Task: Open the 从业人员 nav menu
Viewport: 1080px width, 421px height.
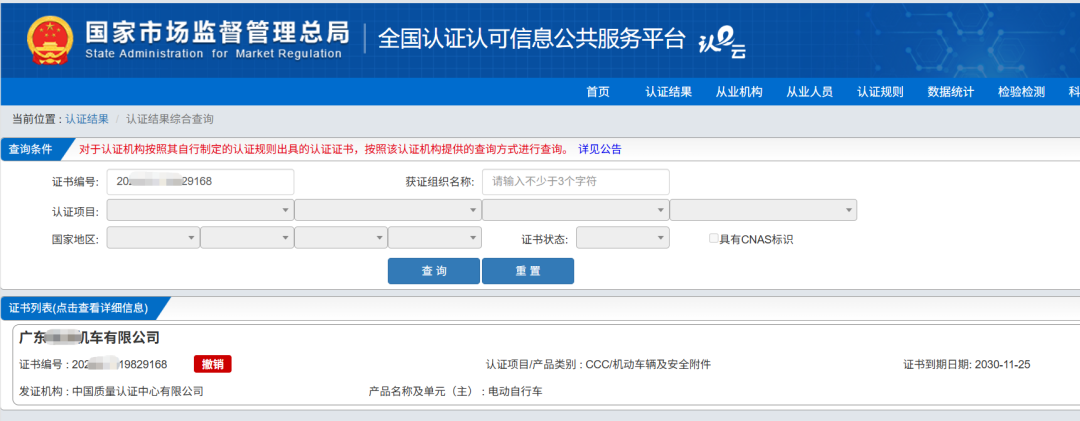Action: click(x=809, y=92)
